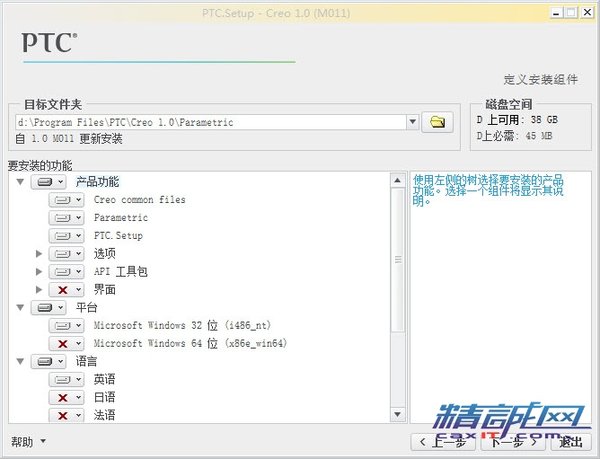This screenshot has height=459, width=600.
Task: Select Microsoft Windows 64 位 (x86e_win64) row
Action: tap(190, 343)
